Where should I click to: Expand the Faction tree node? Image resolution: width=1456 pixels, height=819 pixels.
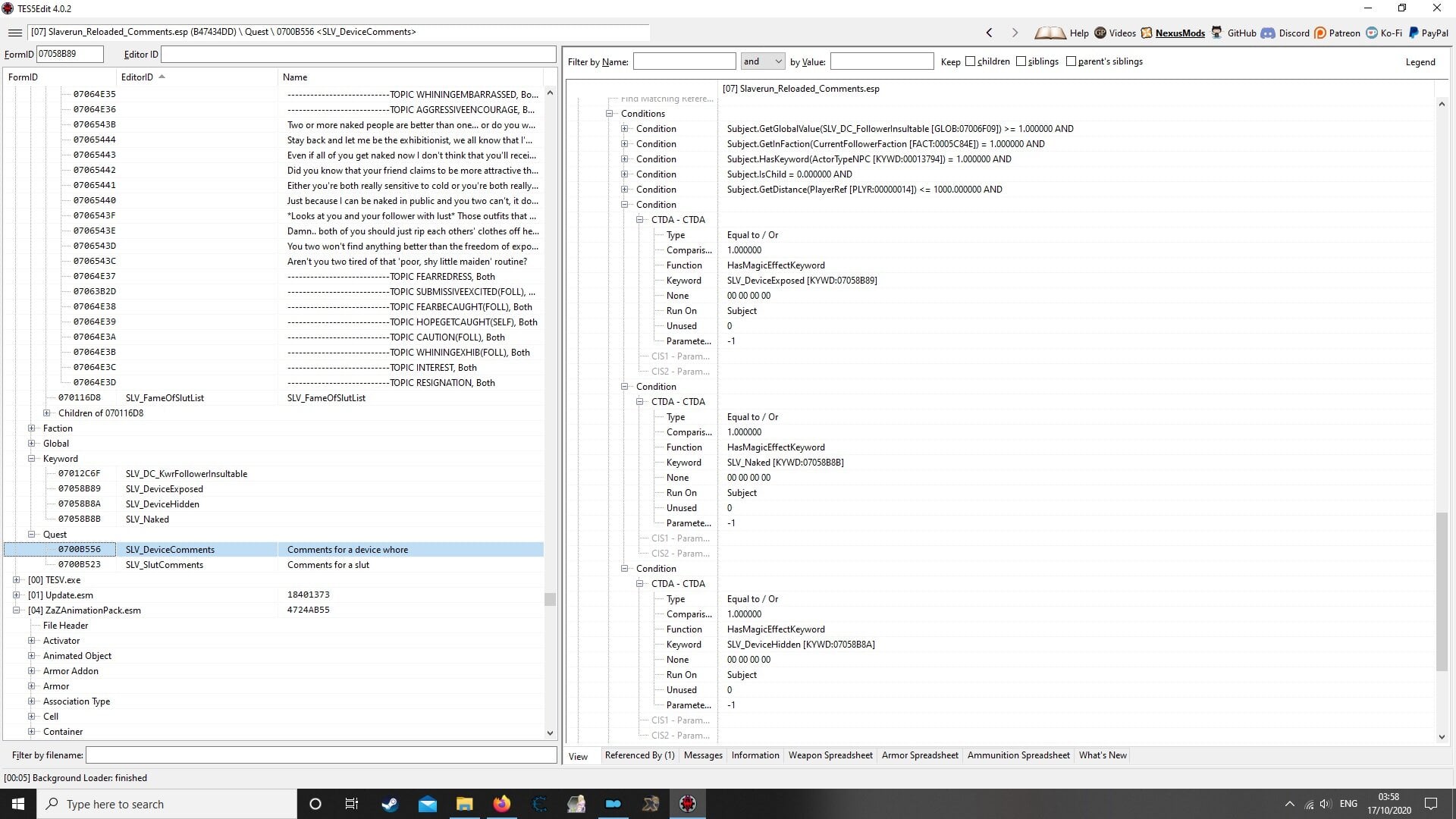[x=32, y=428]
